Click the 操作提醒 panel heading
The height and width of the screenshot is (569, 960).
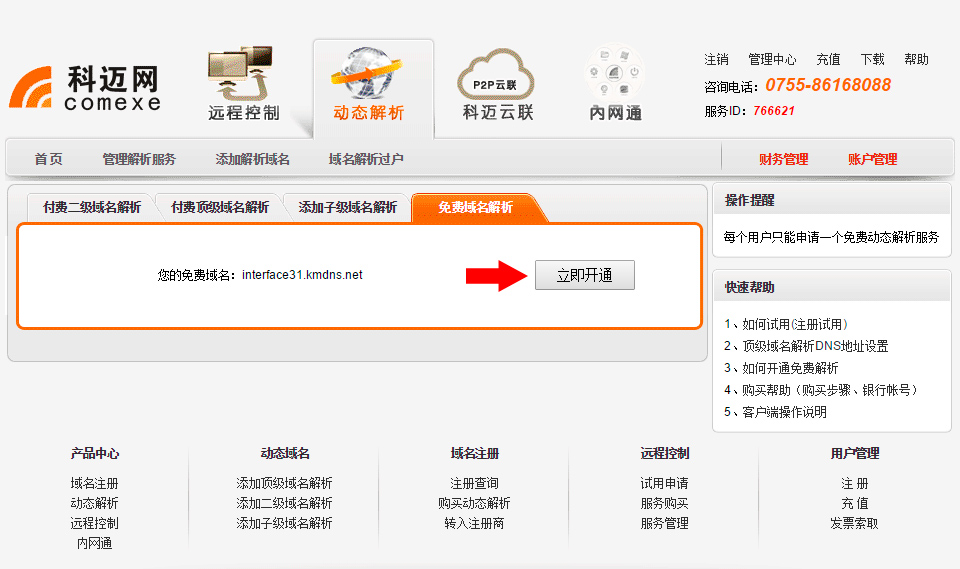point(749,200)
